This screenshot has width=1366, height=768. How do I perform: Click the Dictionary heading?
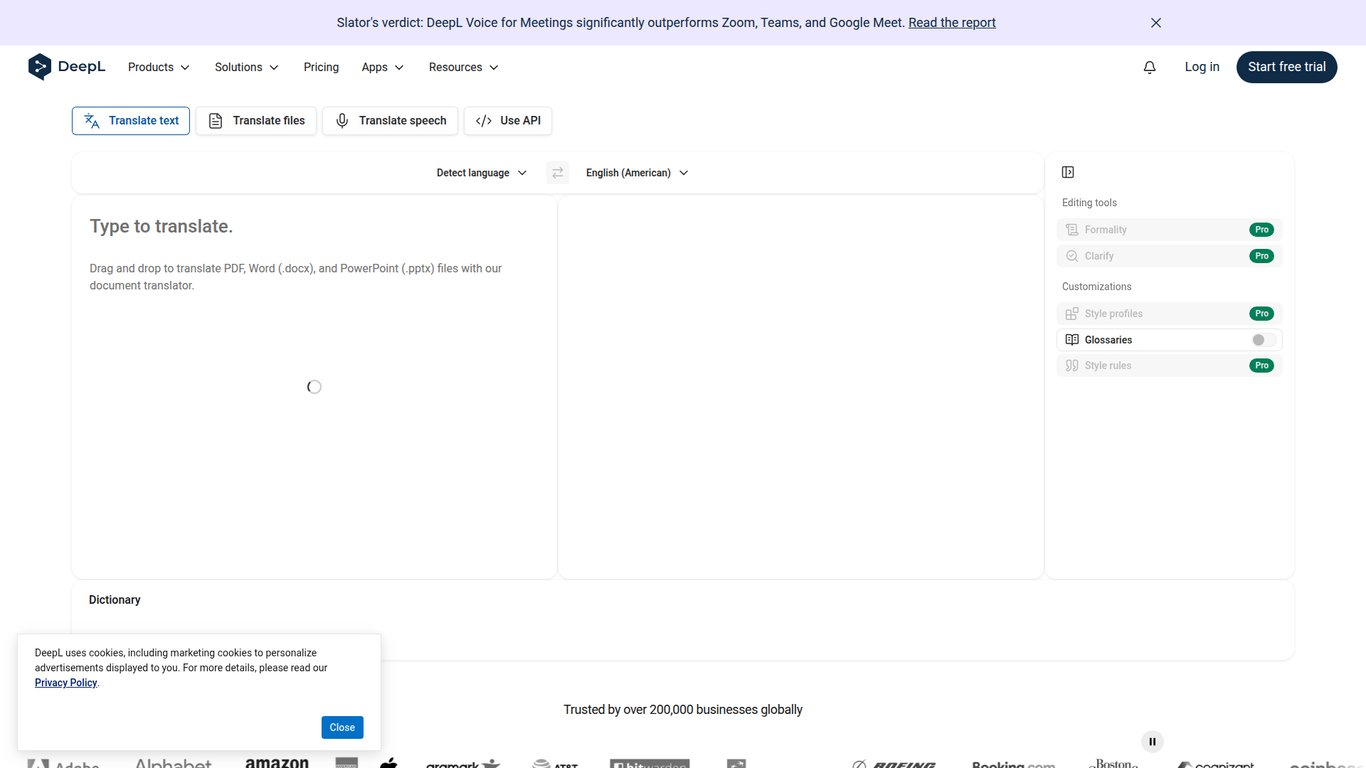(x=115, y=600)
